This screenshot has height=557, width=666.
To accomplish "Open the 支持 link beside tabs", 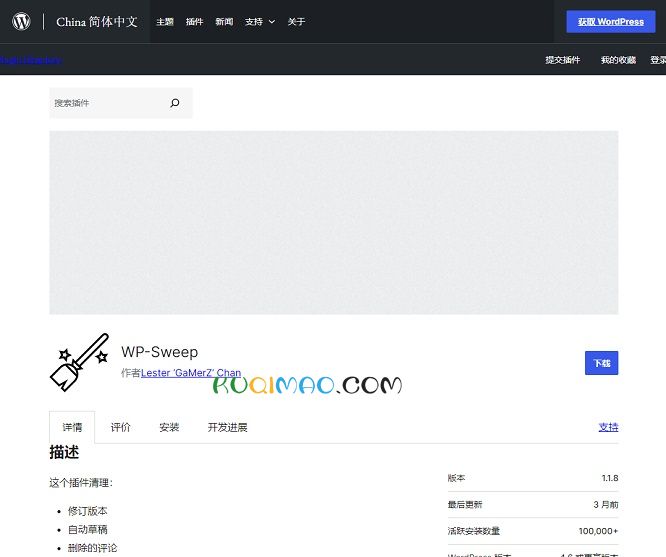I will 608,427.
